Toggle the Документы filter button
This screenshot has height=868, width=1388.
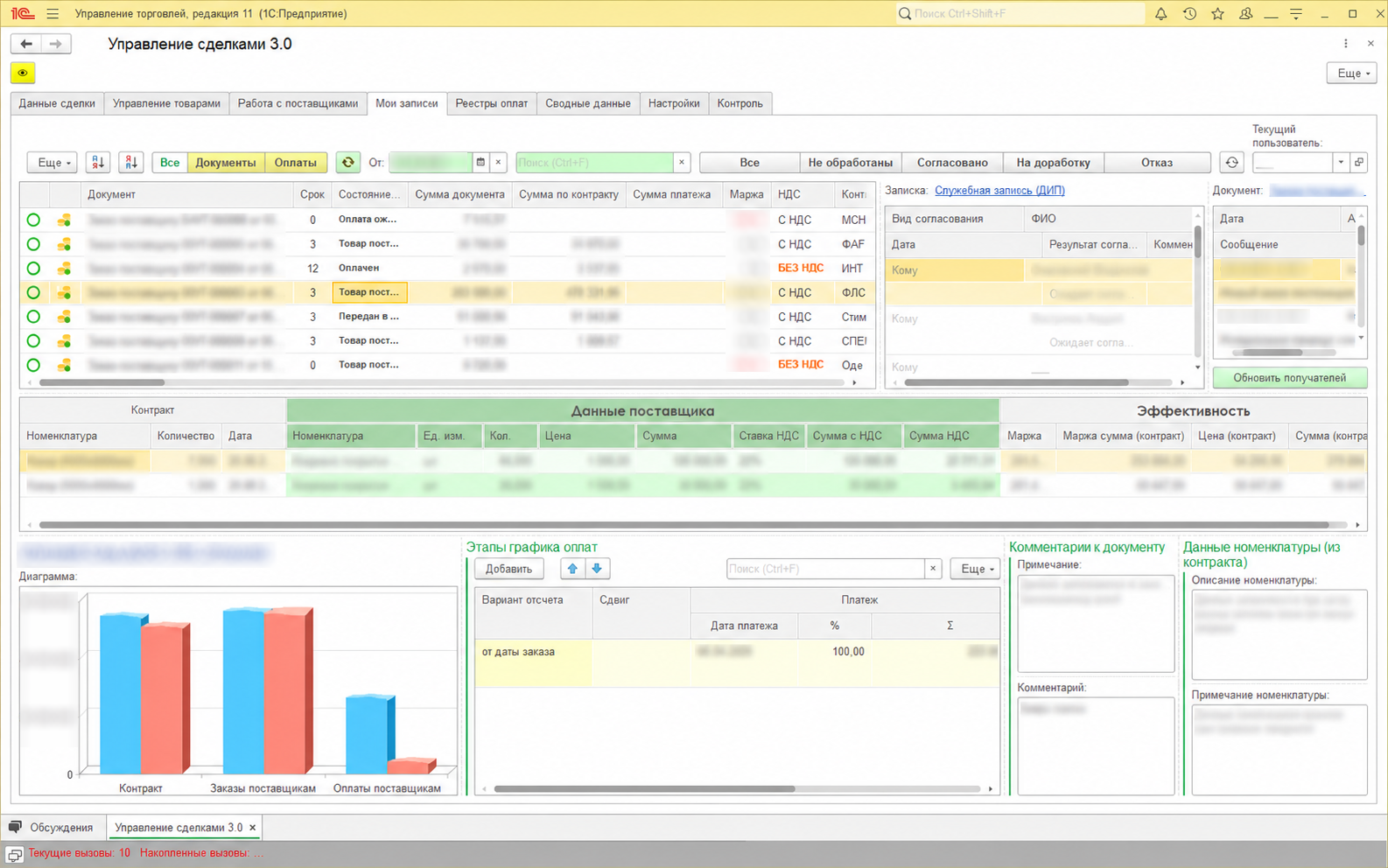coord(226,162)
